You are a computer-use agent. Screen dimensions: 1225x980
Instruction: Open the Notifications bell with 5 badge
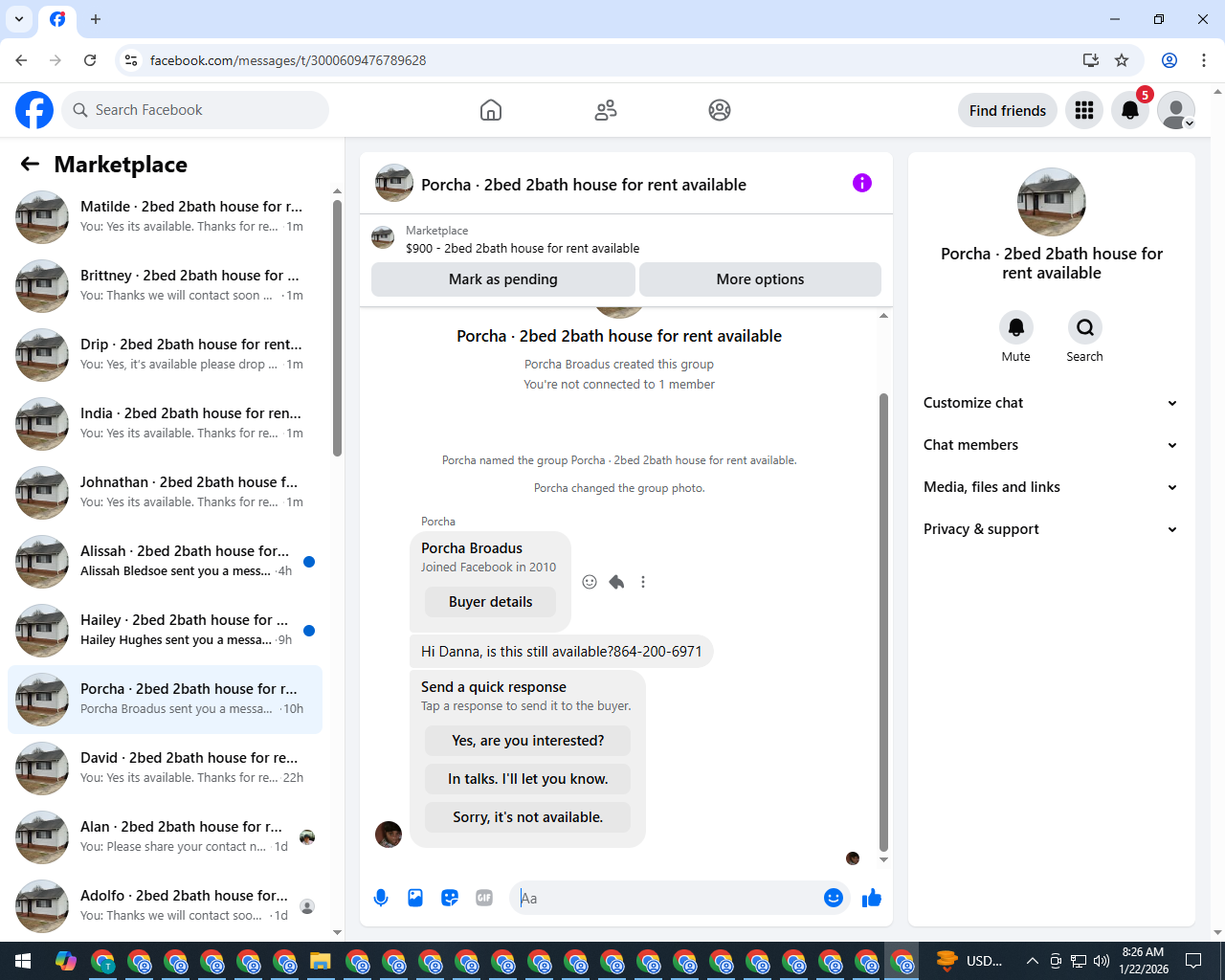[x=1130, y=110]
